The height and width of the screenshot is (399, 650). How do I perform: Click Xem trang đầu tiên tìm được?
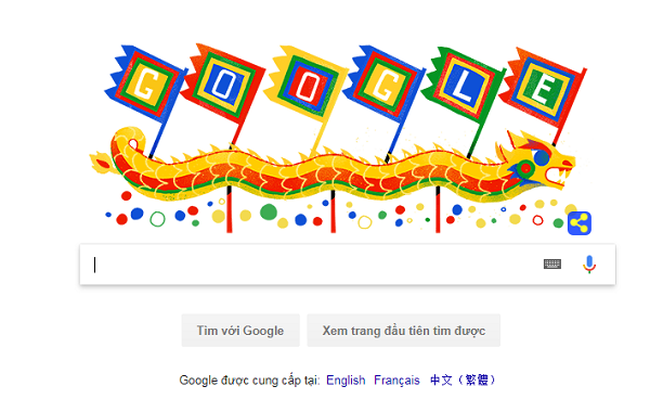coord(403,330)
